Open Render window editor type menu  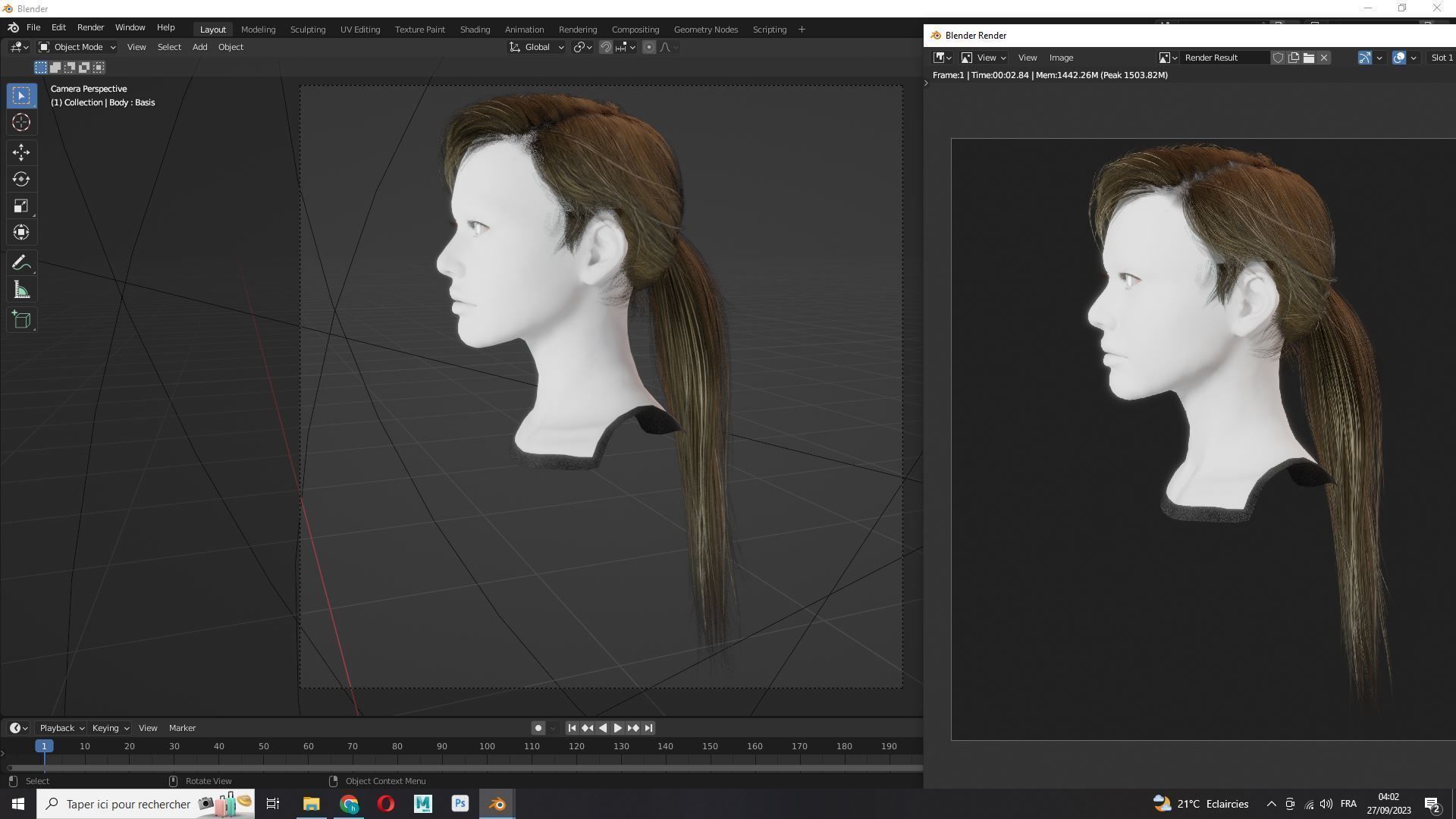(x=943, y=58)
